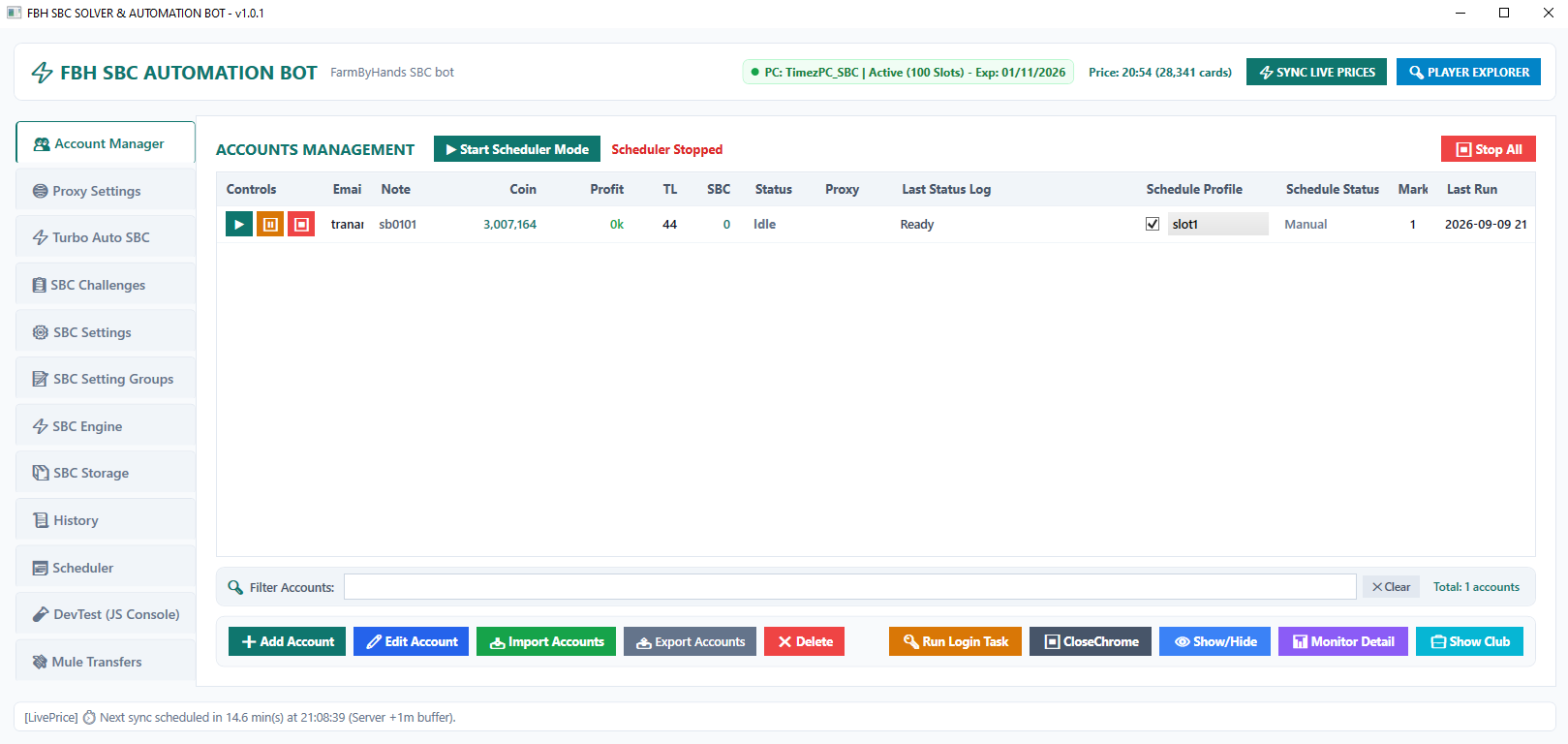Click the Last Run column header
1568x744 pixels.
[x=1472, y=189]
